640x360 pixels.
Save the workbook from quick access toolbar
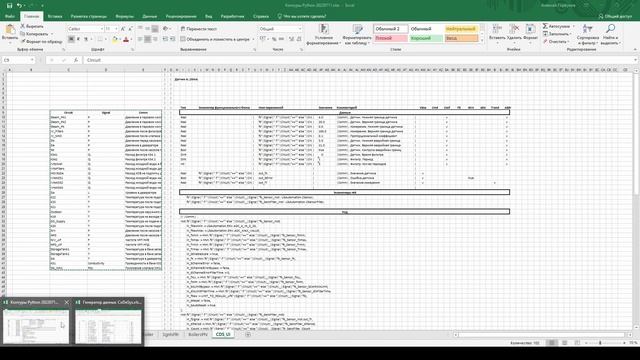pyautogui.click(x=9, y=5)
